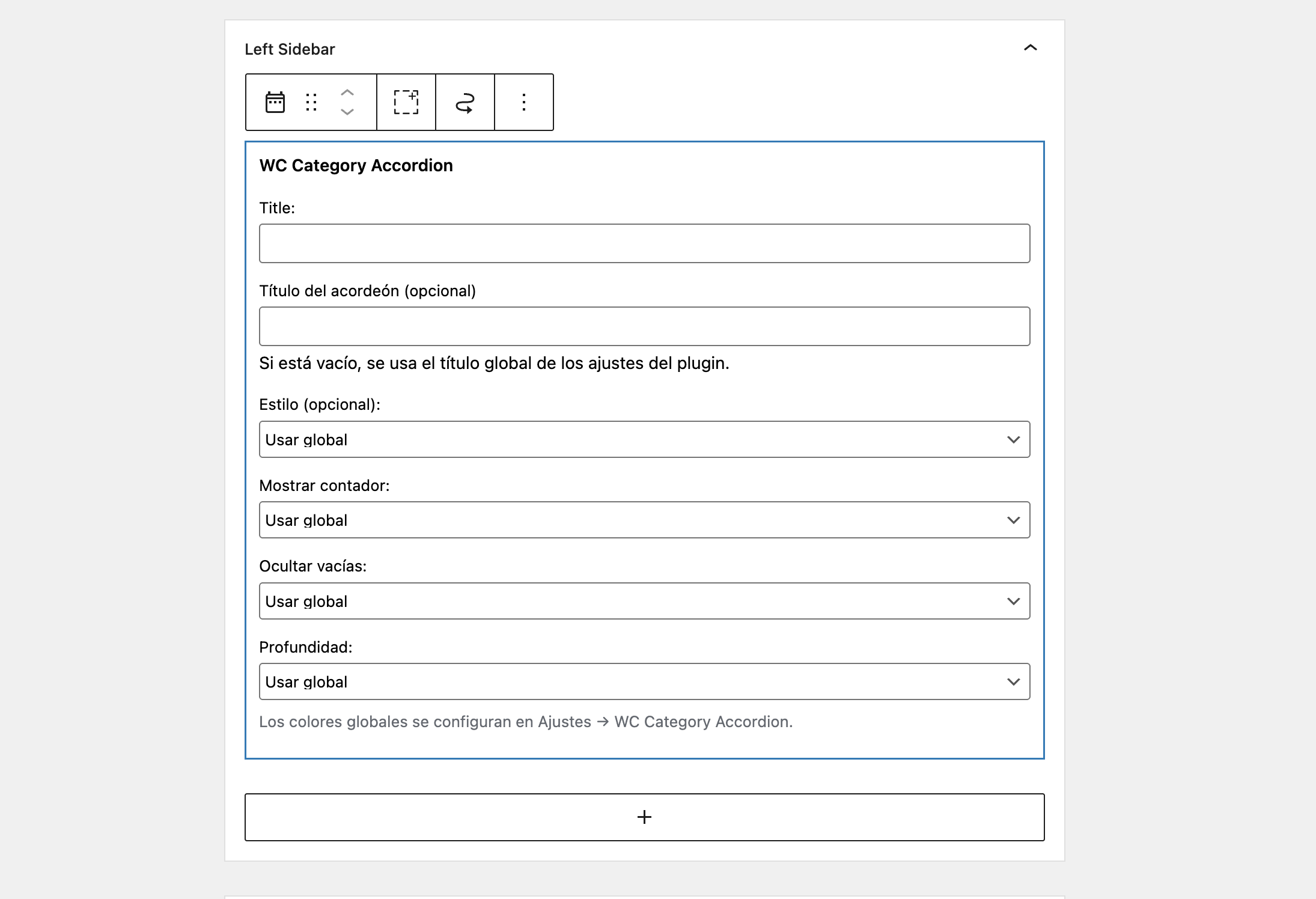Screen dimensions: 1316x899
Task: Collapse the Left Sidebar widget area
Action: pyautogui.click(x=1030, y=48)
